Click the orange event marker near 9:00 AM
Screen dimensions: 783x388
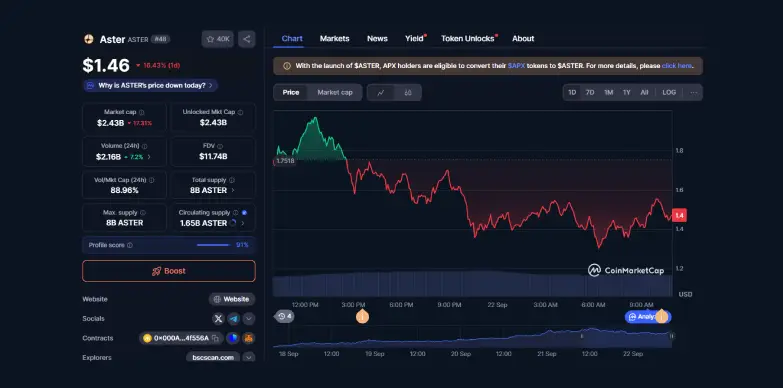click(661, 316)
